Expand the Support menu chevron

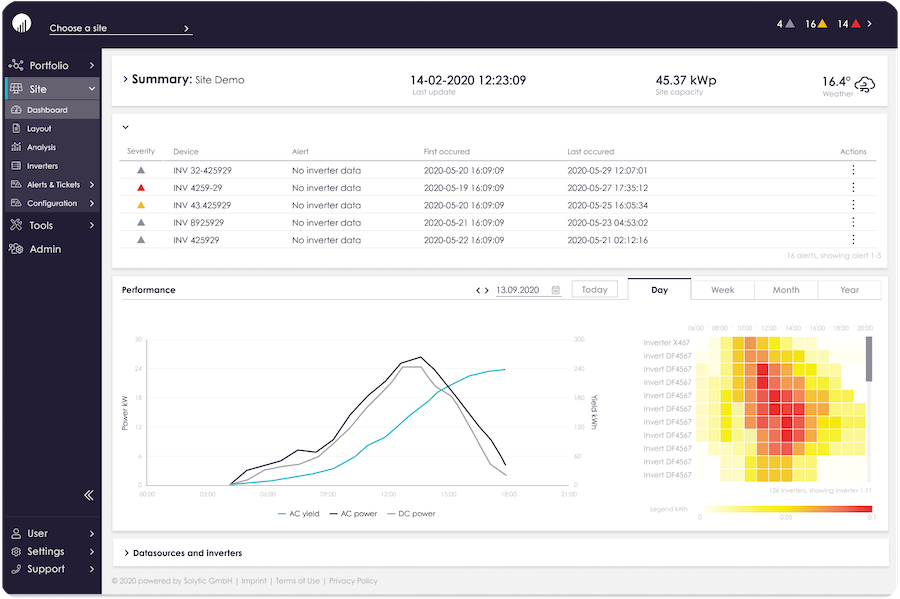click(x=92, y=569)
